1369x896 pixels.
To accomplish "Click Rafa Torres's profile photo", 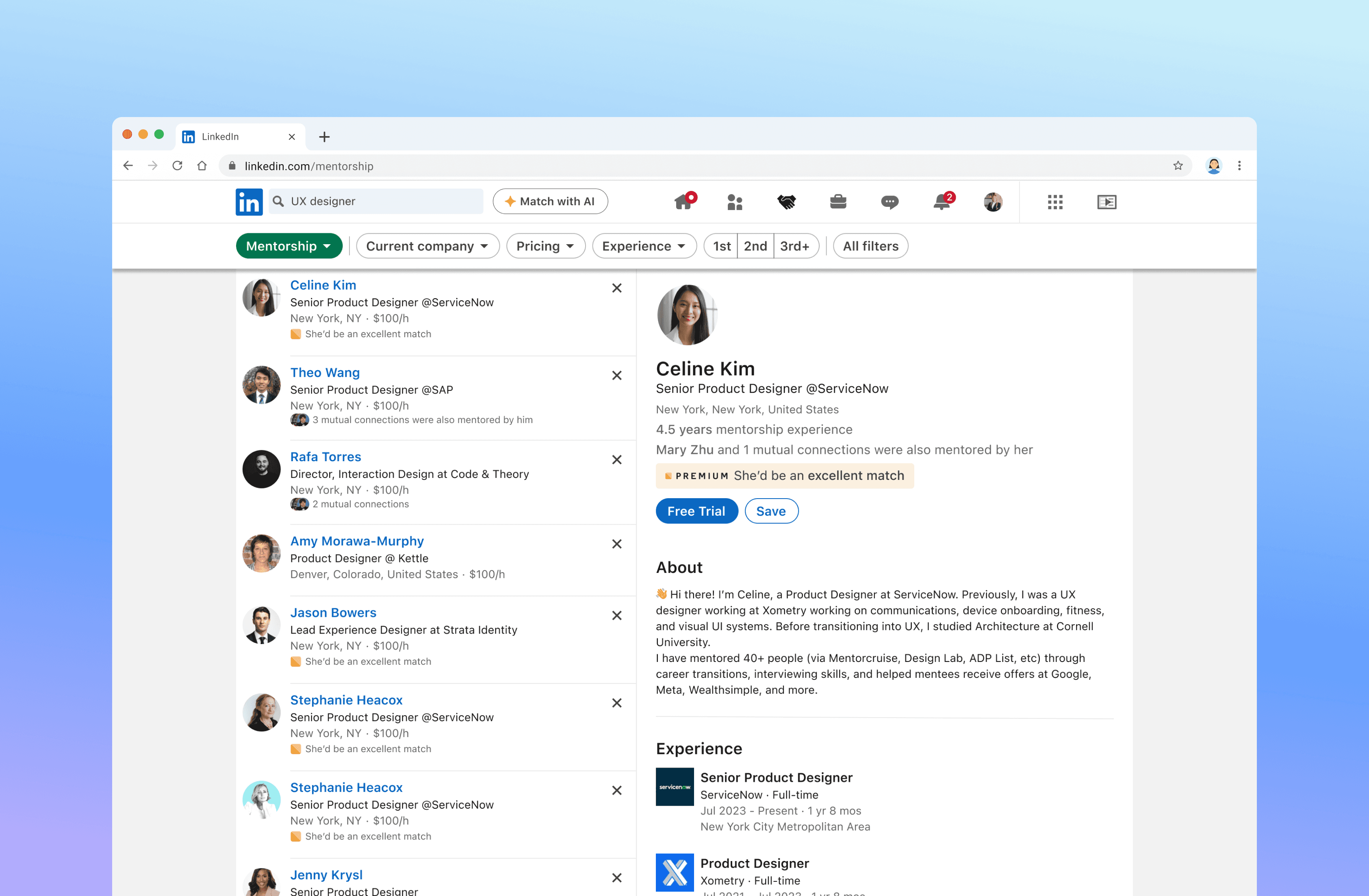I will coord(262,469).
